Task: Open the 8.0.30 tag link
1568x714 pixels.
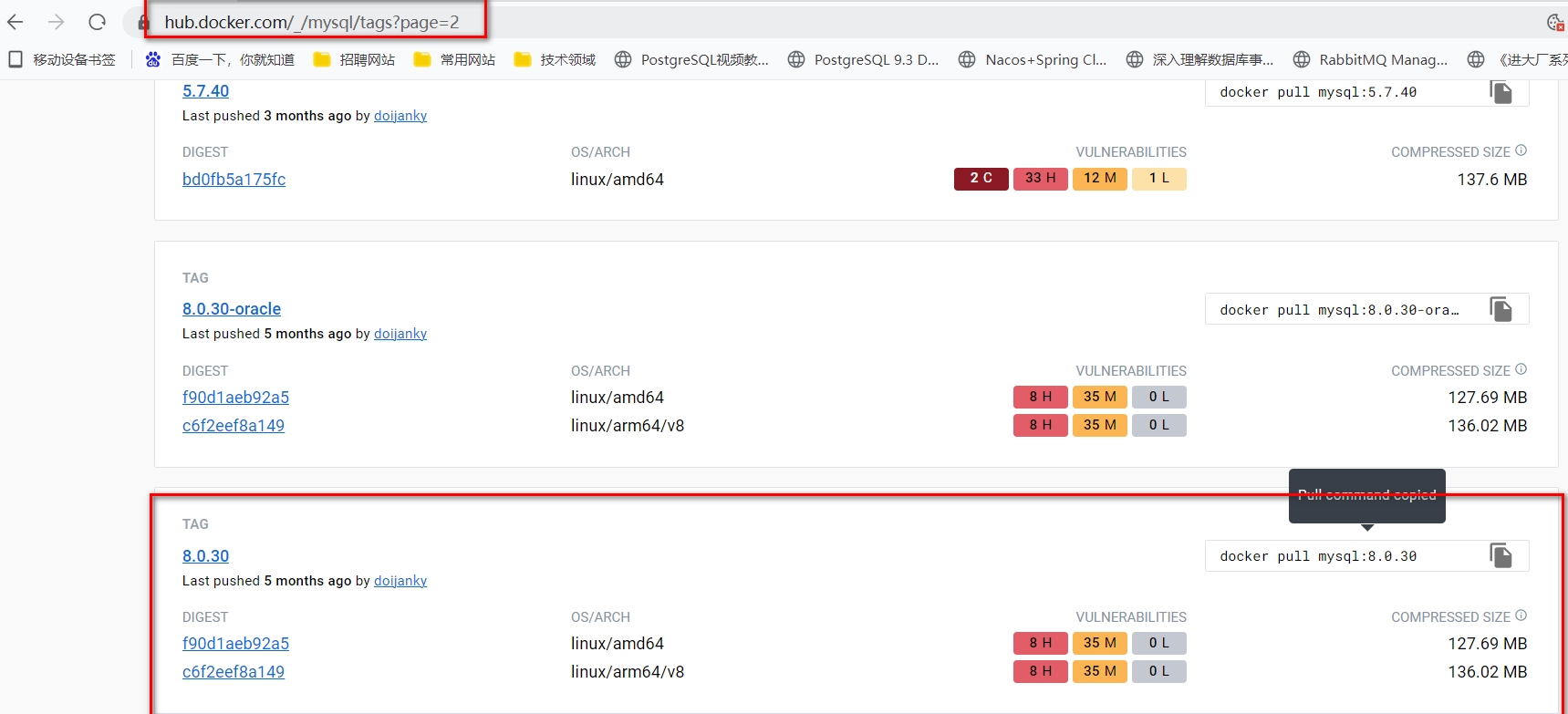Action: pos(205,556)
